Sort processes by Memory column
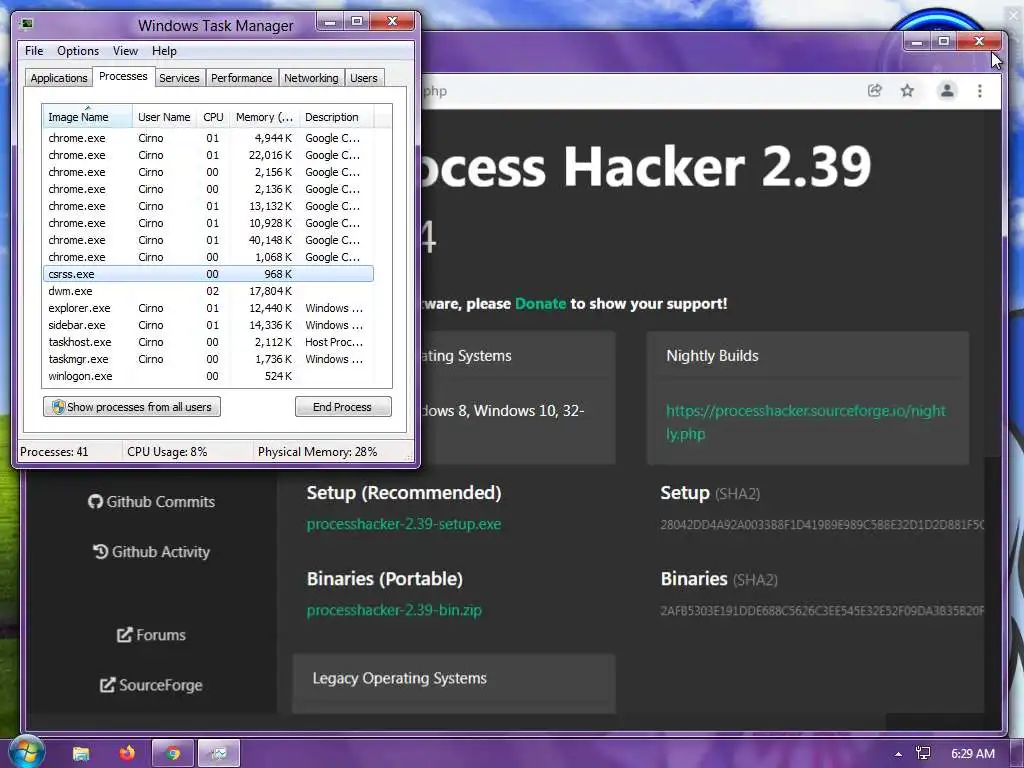 coord(264,117)
